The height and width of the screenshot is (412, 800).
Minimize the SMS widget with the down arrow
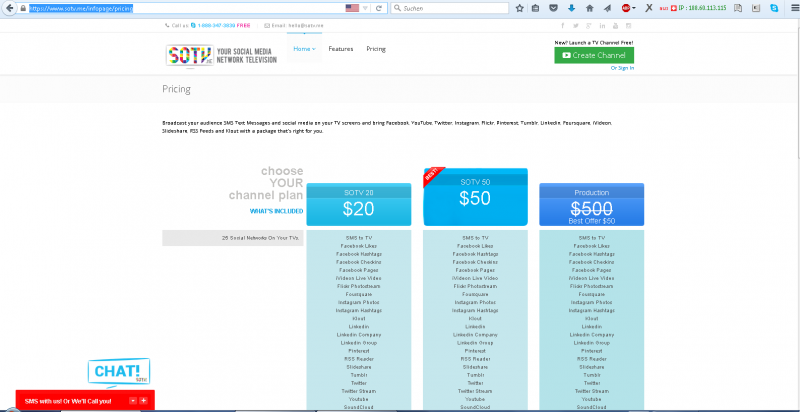[133, 401]
